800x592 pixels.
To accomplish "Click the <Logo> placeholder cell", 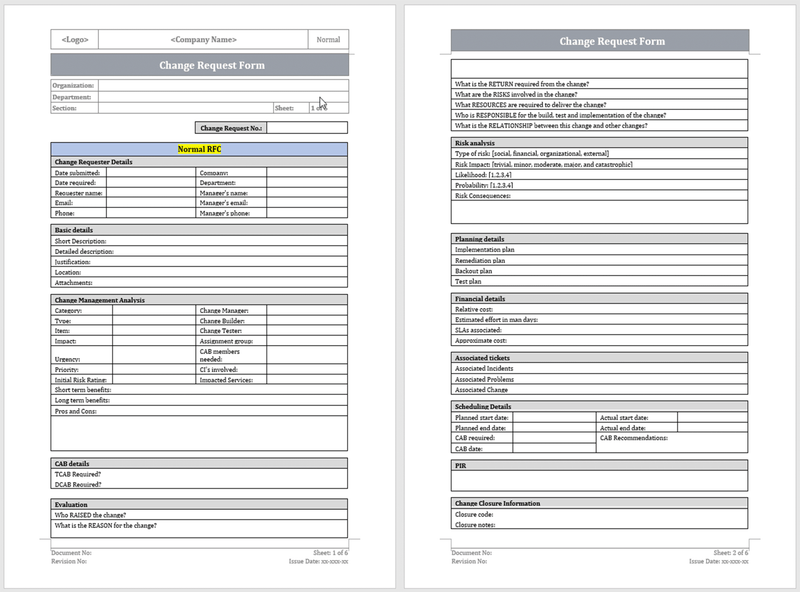I will pos(75,39).
